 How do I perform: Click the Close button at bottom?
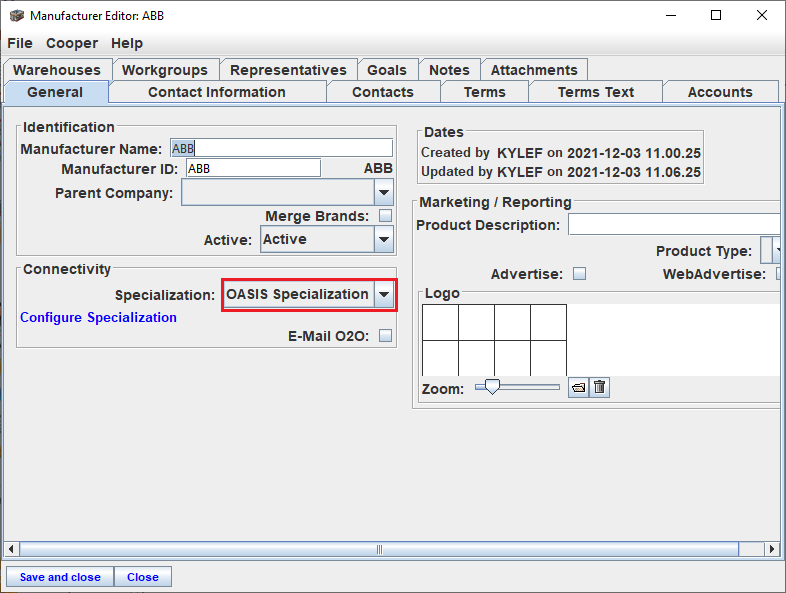click(143, 577)
